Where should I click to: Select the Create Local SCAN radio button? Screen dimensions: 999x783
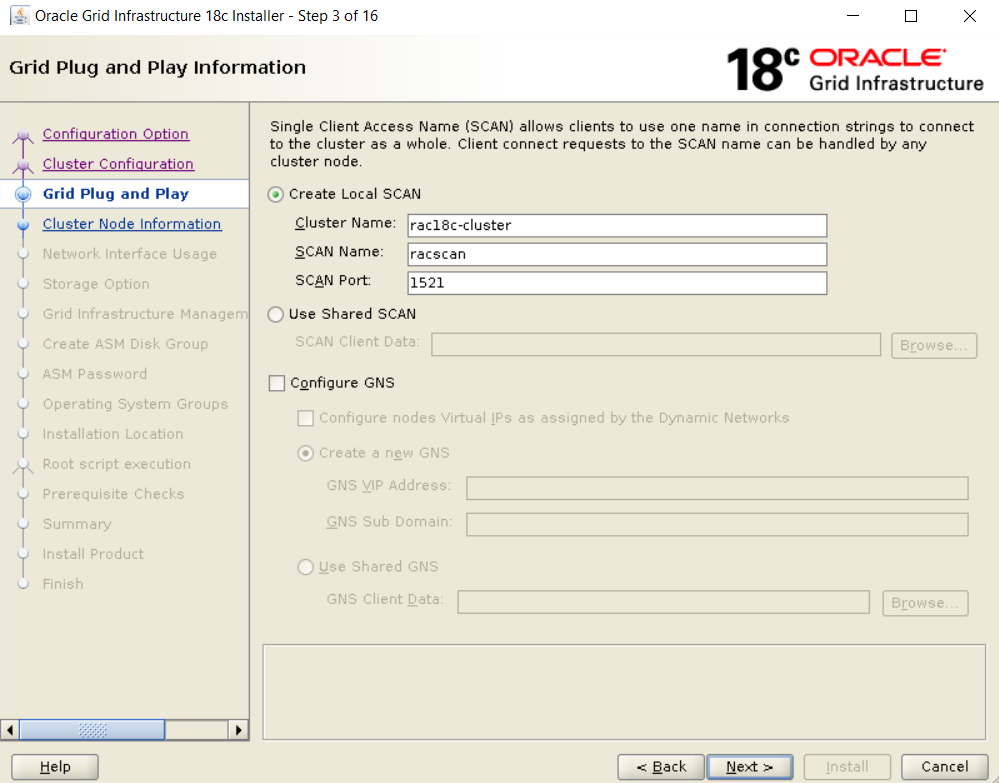[x=275, y=194]
